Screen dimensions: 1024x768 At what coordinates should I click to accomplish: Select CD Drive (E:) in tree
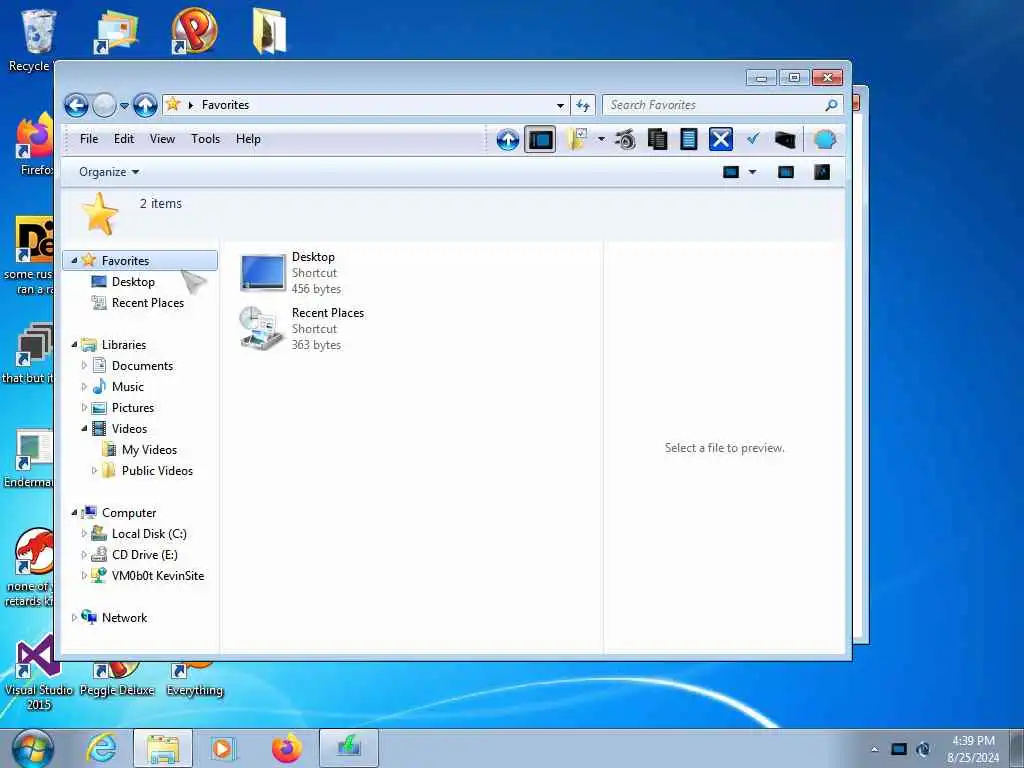pyautogui.click(x=144, y=554)
